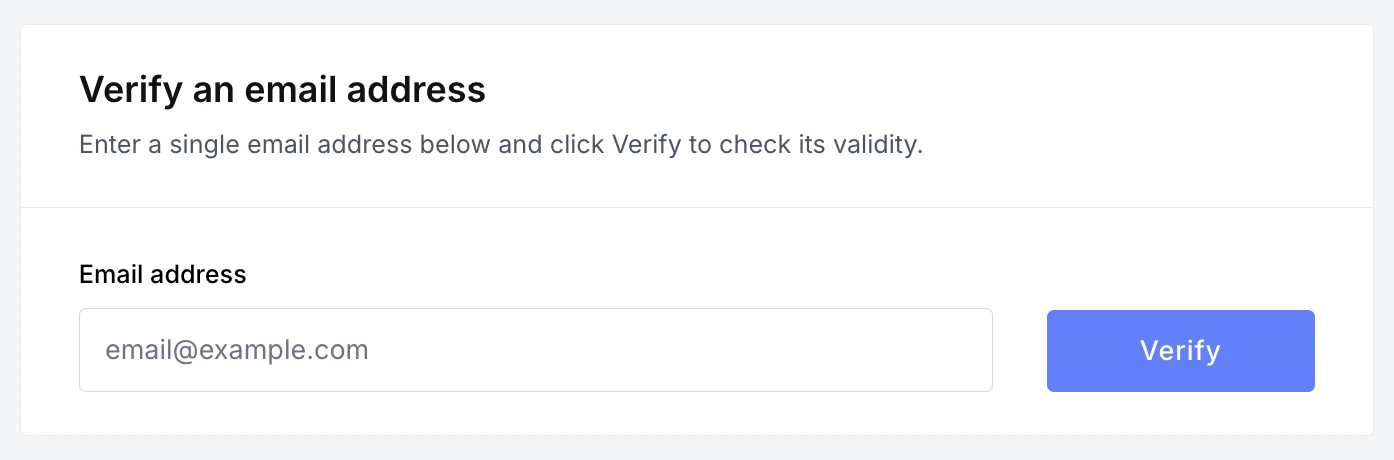Activate the single email entry box
The image size is (1394, 460).
point(535,350)
